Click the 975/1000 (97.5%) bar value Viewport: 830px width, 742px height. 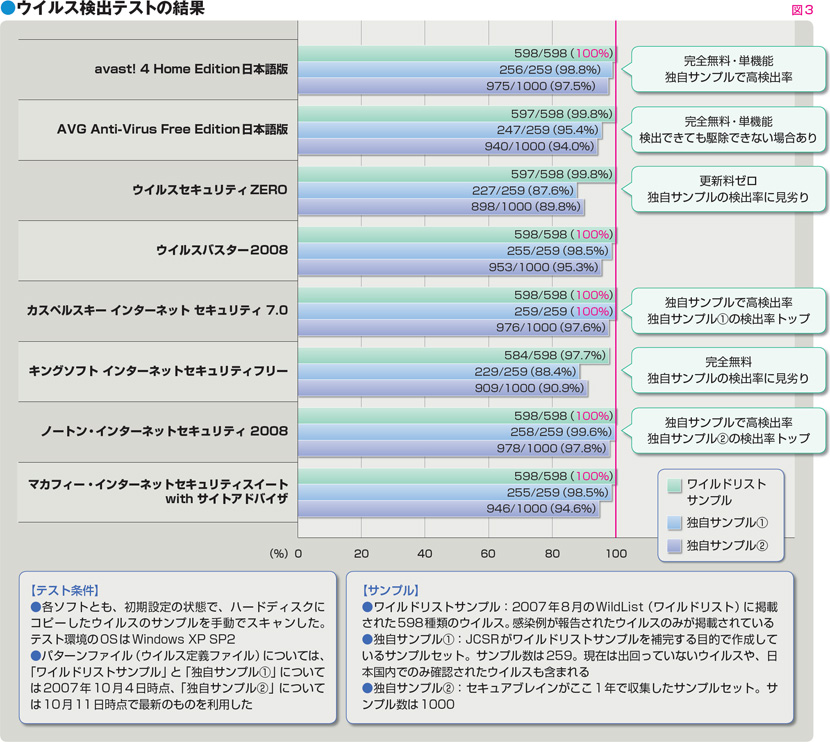click(x=540, y=86)
